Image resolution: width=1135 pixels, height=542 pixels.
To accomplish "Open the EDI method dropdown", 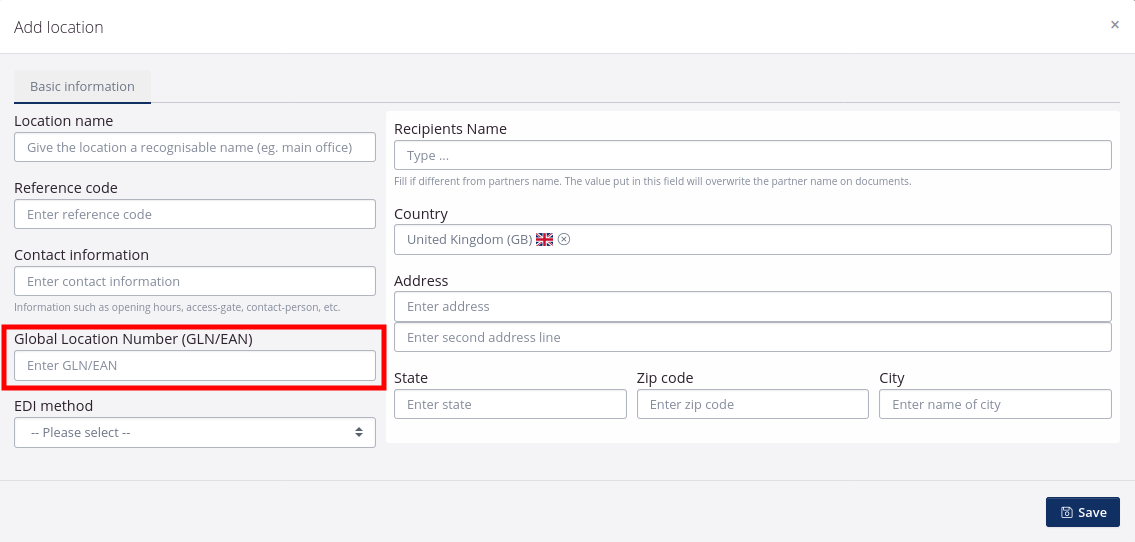I will click(x=195, y=433).
